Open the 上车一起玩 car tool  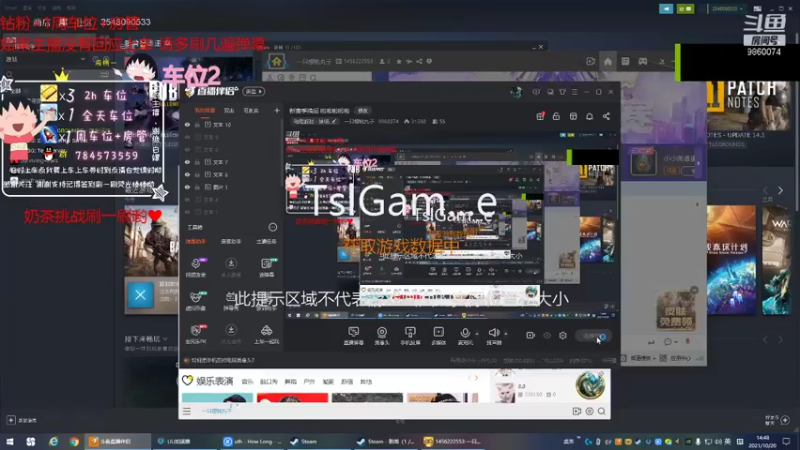266,334
